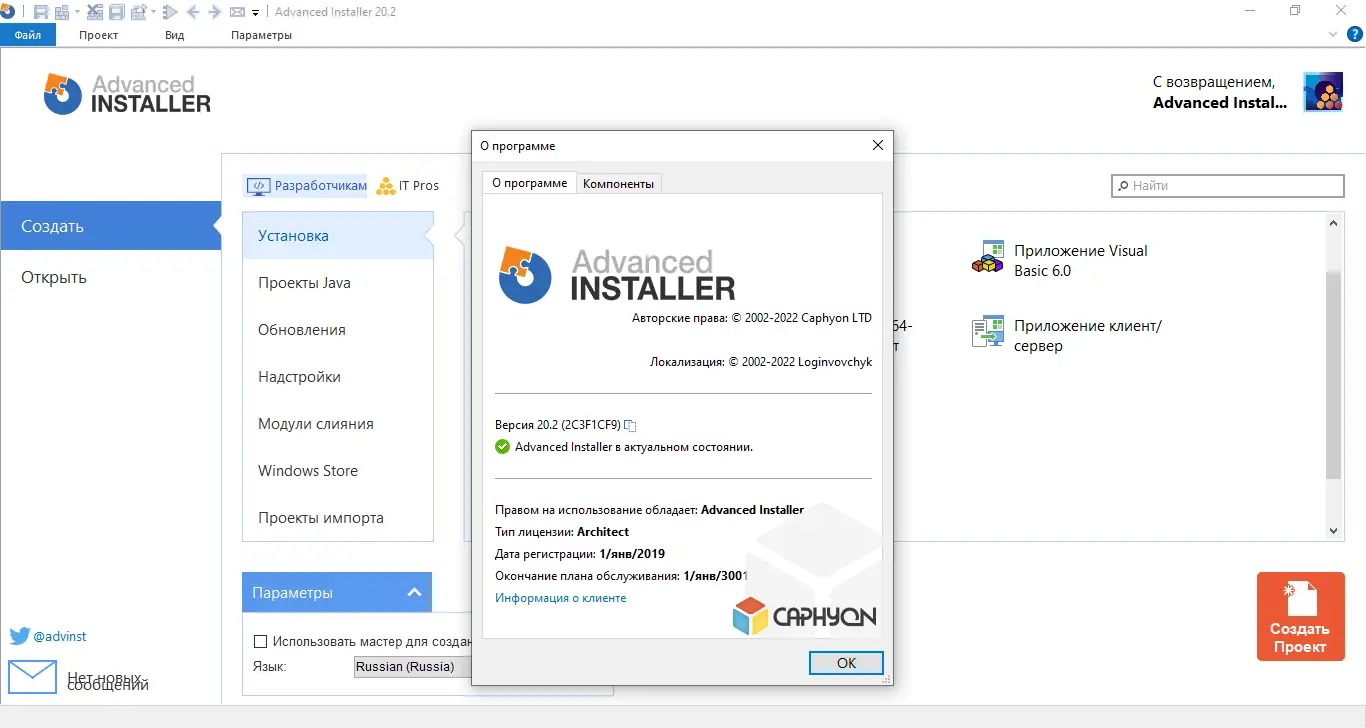
Task: Open the Customize Quick Access Toolbar dropdown arrow
Action: click(255, 13)
